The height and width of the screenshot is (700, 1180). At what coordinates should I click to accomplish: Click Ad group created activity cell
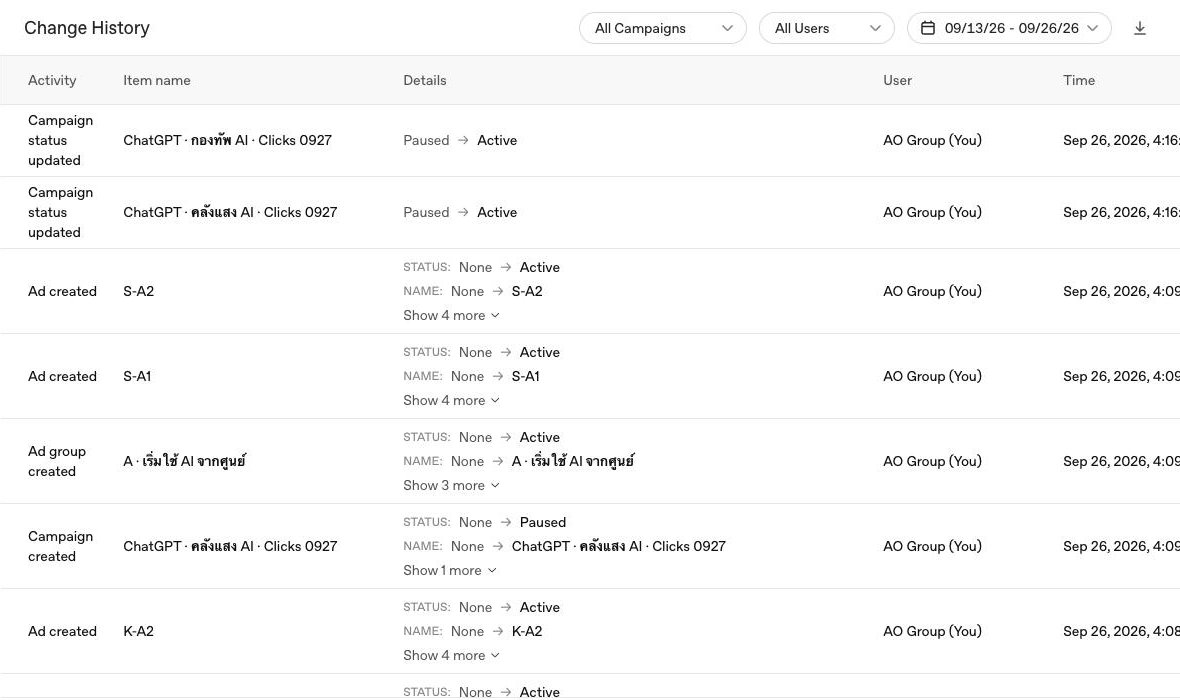coord(57,461)
